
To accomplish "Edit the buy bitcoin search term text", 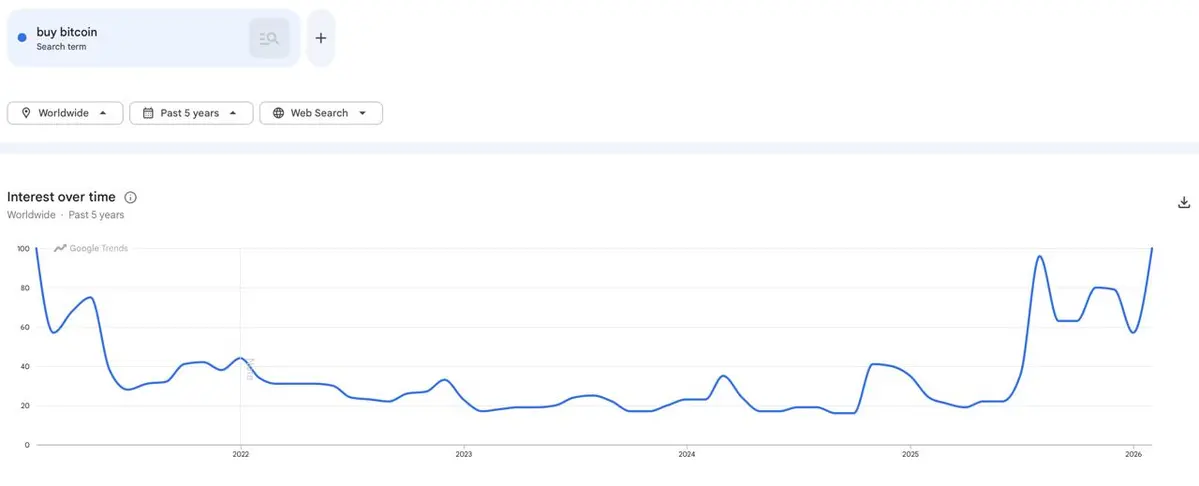I will click(67, 32).
